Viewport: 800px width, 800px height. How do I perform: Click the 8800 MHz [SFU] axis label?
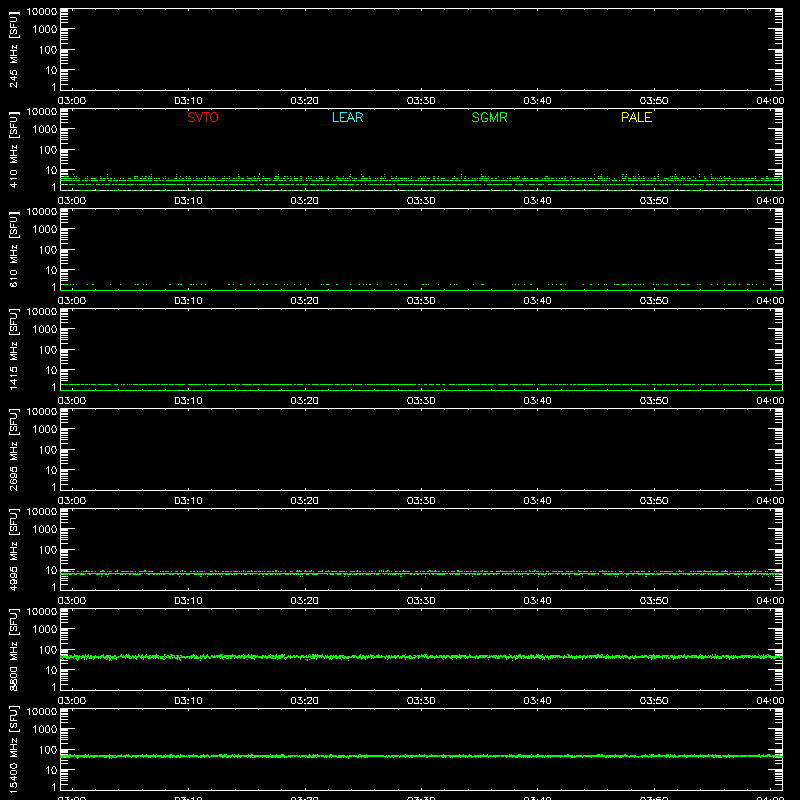[x=13, y=649]
